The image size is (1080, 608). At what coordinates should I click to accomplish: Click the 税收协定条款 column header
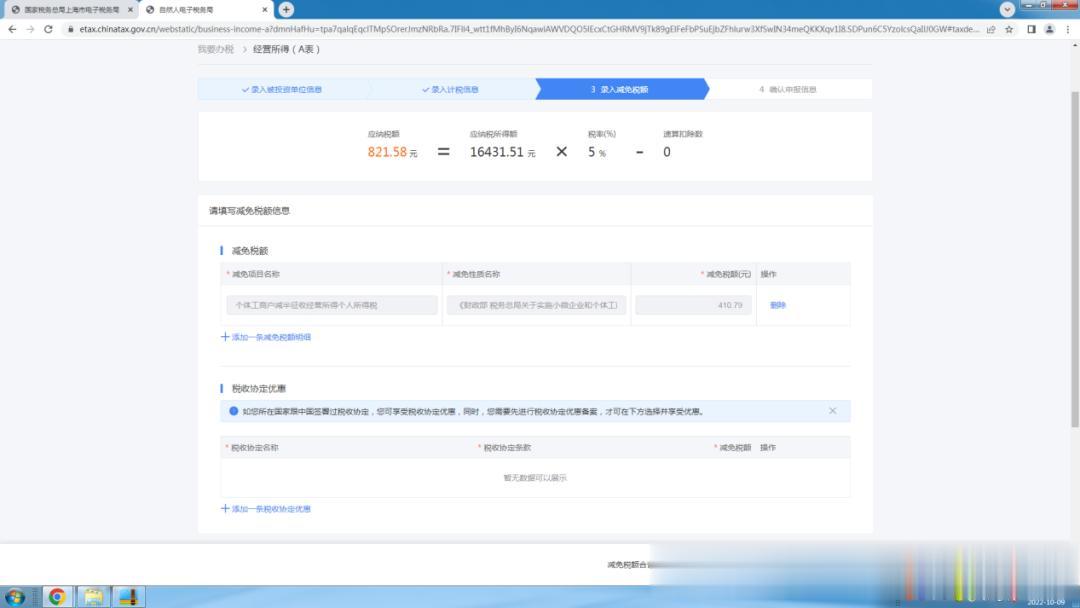507,448
